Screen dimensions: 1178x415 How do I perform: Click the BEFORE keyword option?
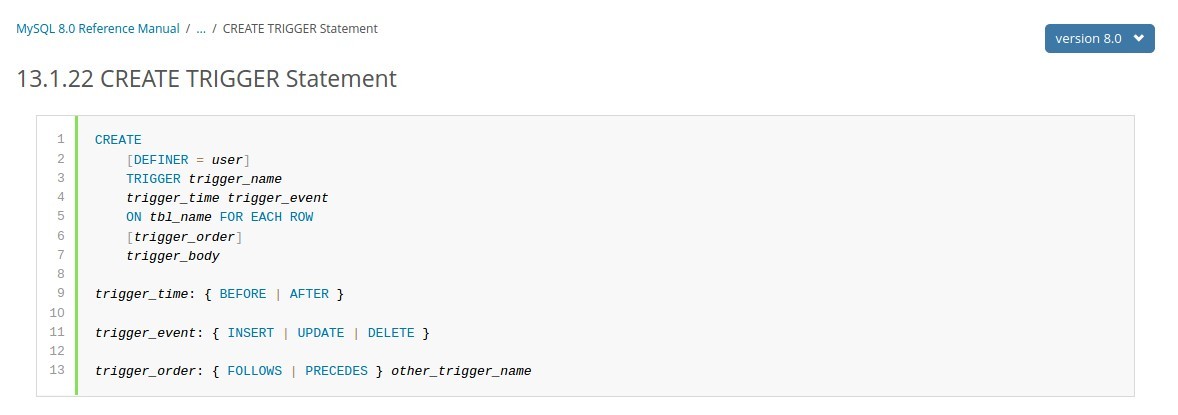click(x=243, y=294)
